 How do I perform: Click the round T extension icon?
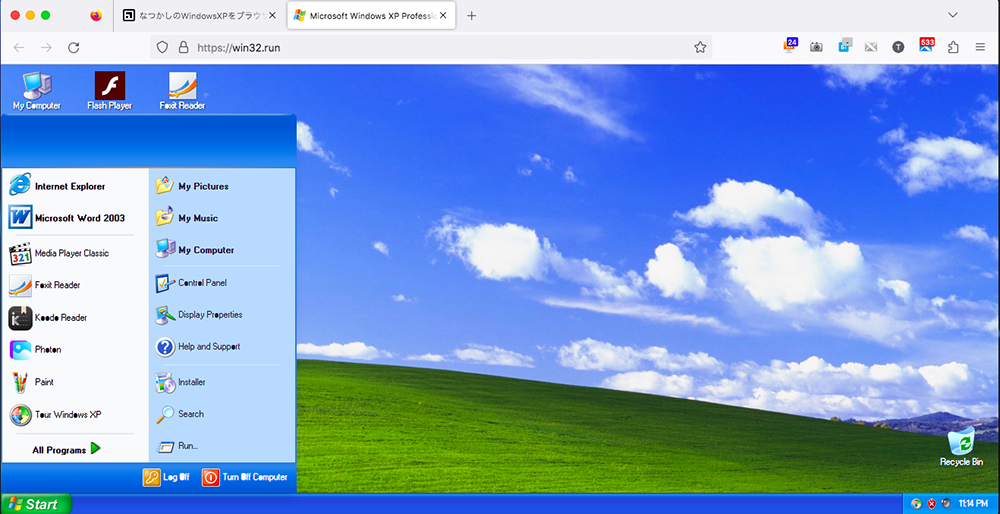898,47
